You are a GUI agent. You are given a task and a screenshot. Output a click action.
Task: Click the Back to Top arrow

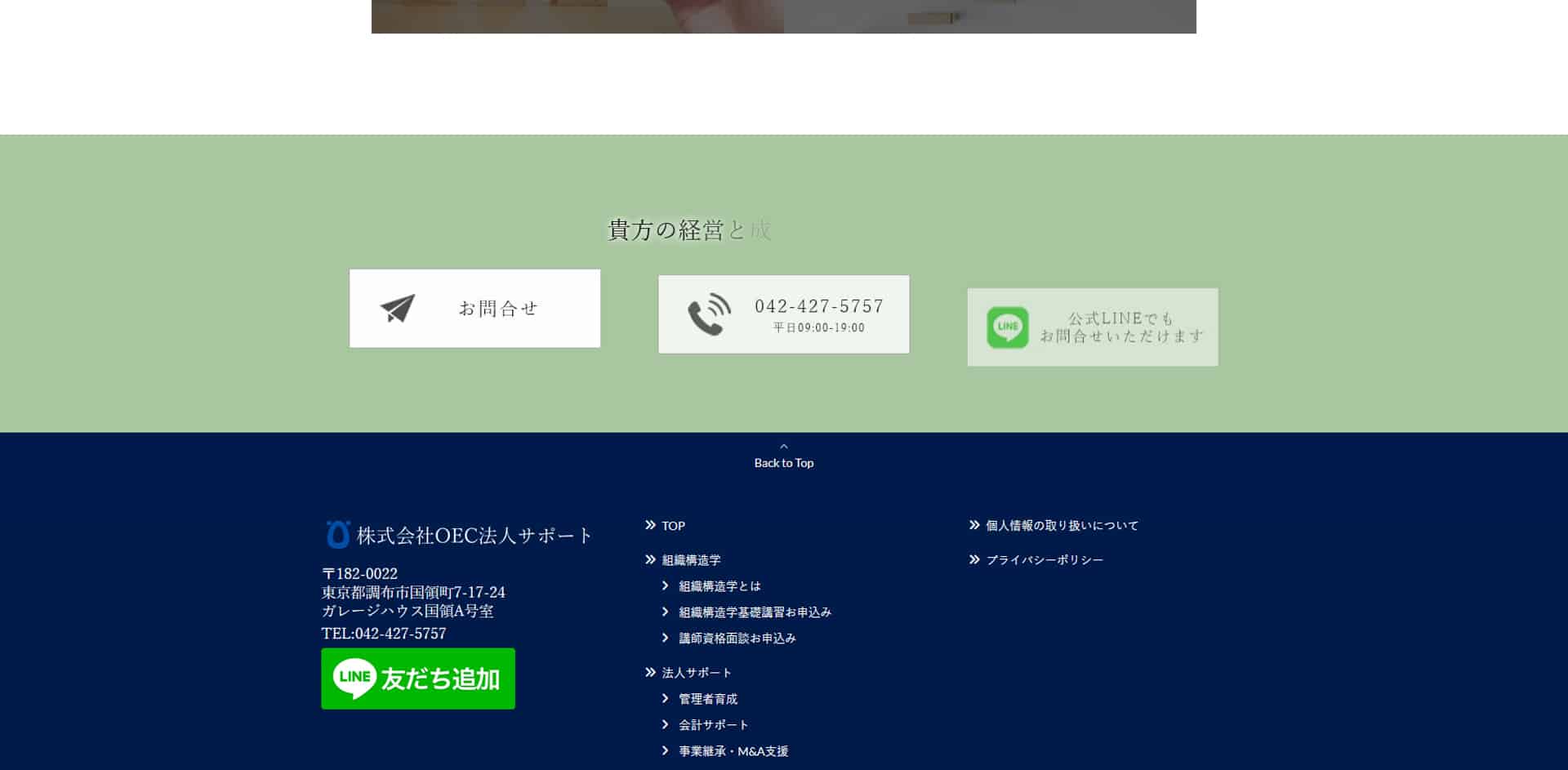click(x=784, y=447)
